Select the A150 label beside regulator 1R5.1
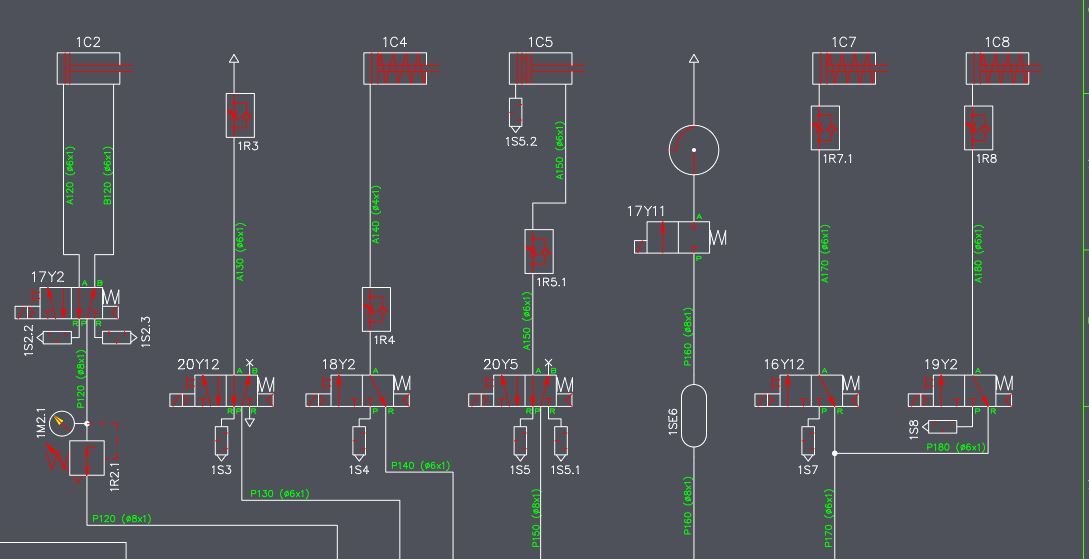The image size is (1089, 559). click(x=526, y=321)
